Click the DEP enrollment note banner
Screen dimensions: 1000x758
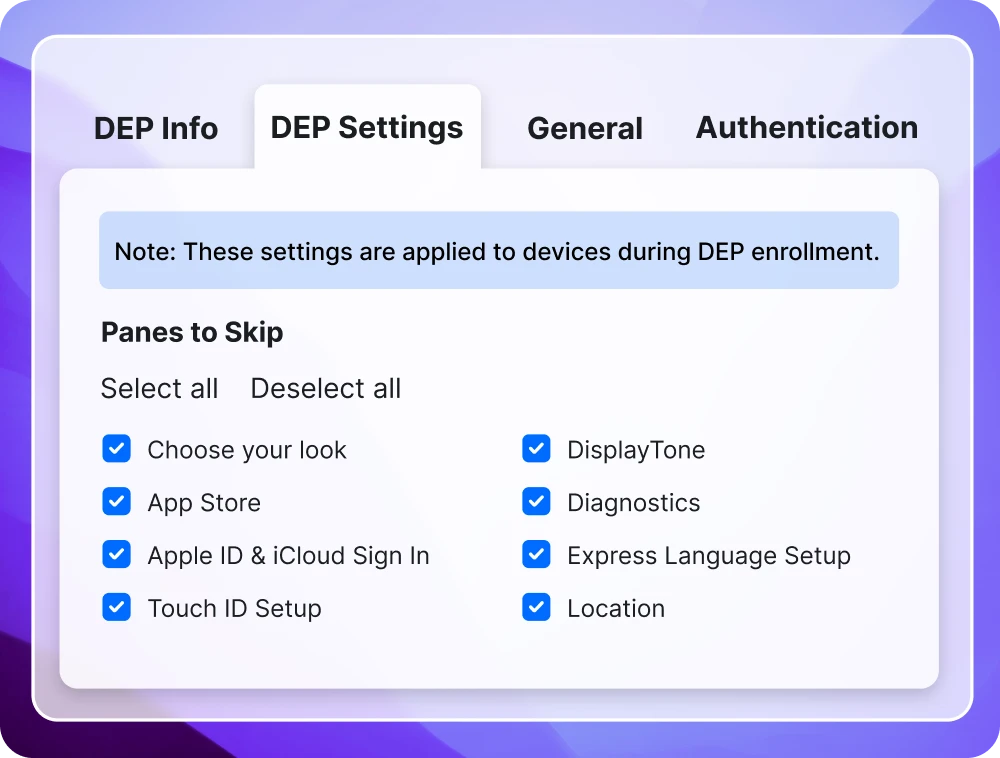click(499, 251)
